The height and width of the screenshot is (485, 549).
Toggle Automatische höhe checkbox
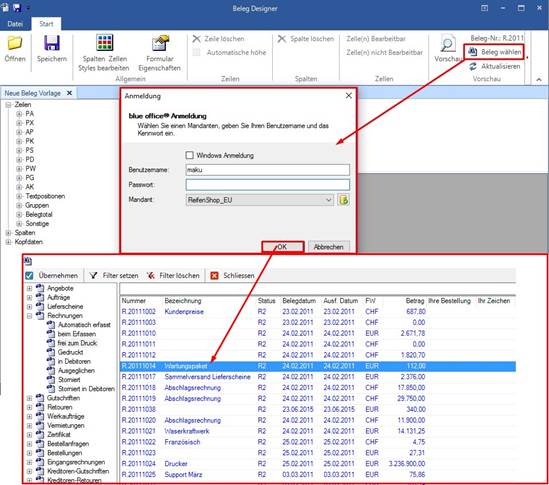pyautogui.click(x=196, y=52)
